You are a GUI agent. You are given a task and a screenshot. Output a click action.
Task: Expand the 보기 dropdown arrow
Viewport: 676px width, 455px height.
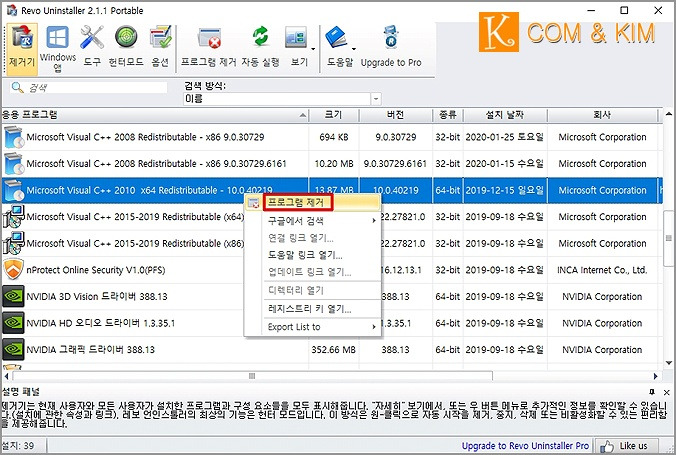[x=313, y=48]
